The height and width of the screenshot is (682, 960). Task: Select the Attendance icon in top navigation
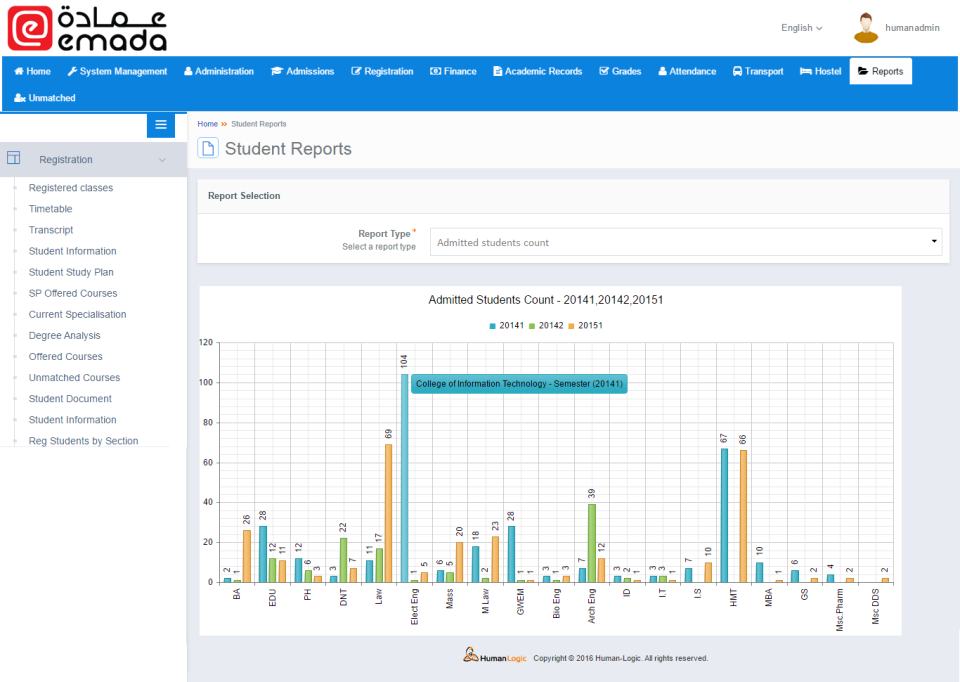coord(662,71)
